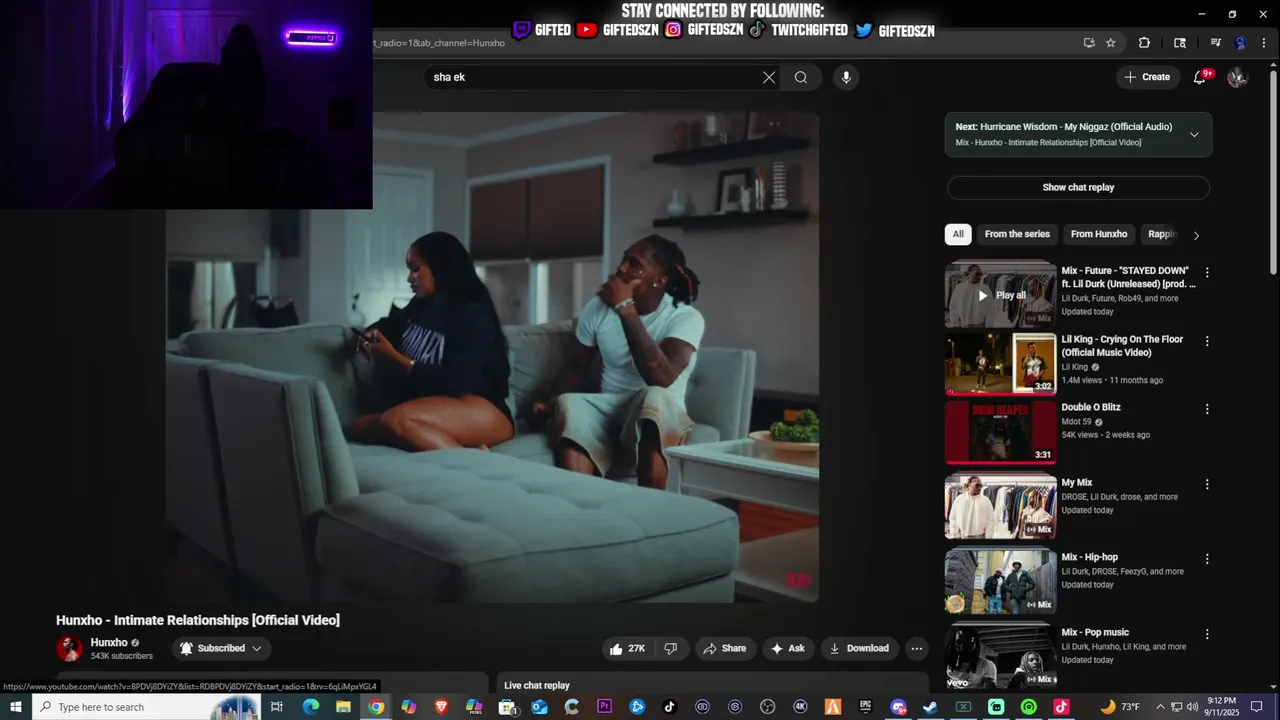1280x720 pixels.
Task: Click the Create button
Action: (1147, 77)
